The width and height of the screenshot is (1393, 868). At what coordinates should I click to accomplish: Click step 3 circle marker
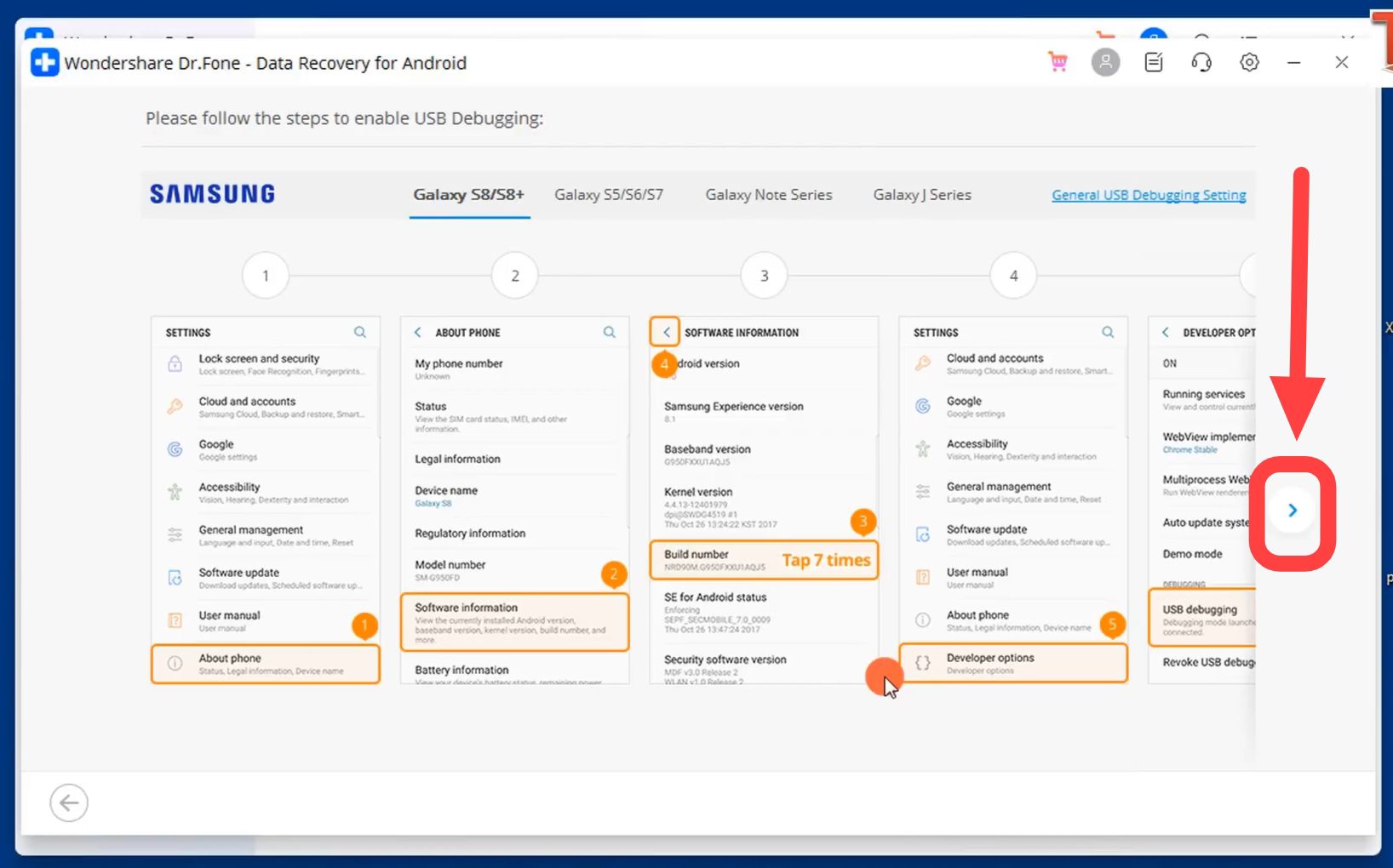[x=765, y=276]
